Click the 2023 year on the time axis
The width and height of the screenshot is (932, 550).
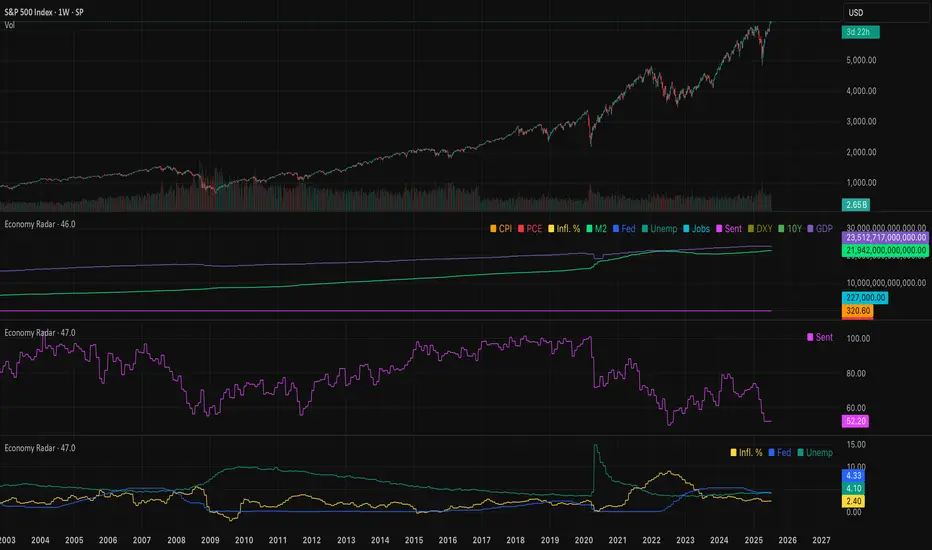685,540
